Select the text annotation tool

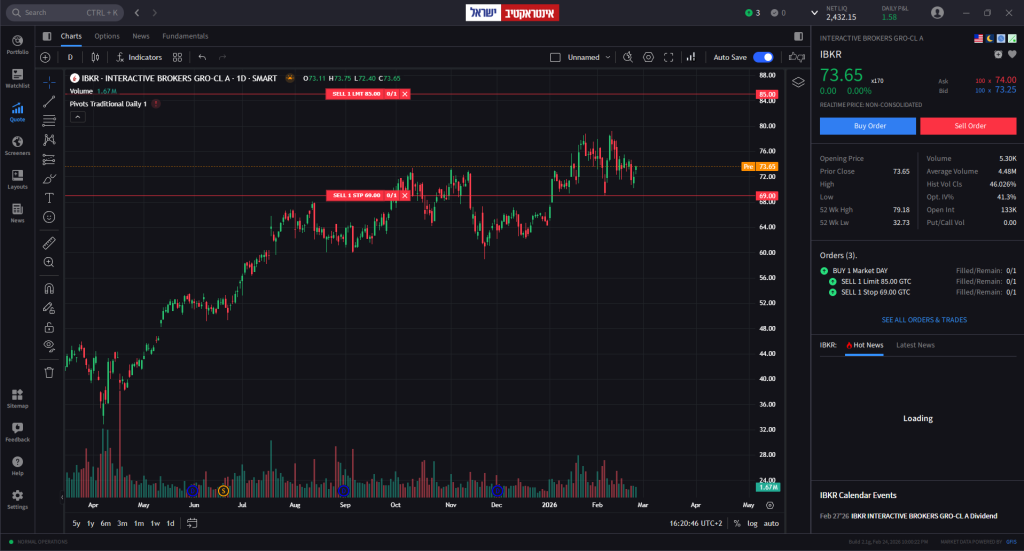pyautogui.click(x=49, y=198)
